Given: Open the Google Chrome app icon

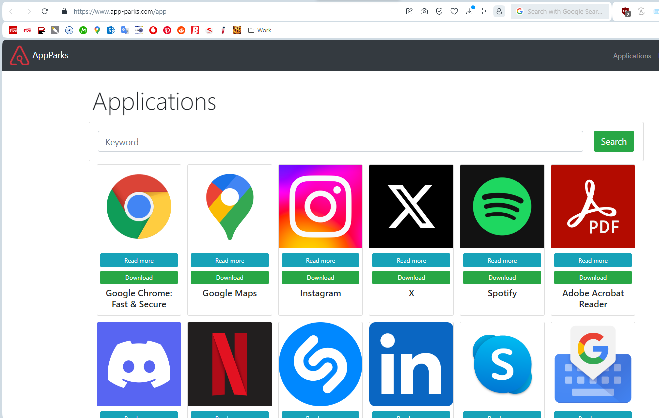Looking at the screenshot, I should (139, 206).
